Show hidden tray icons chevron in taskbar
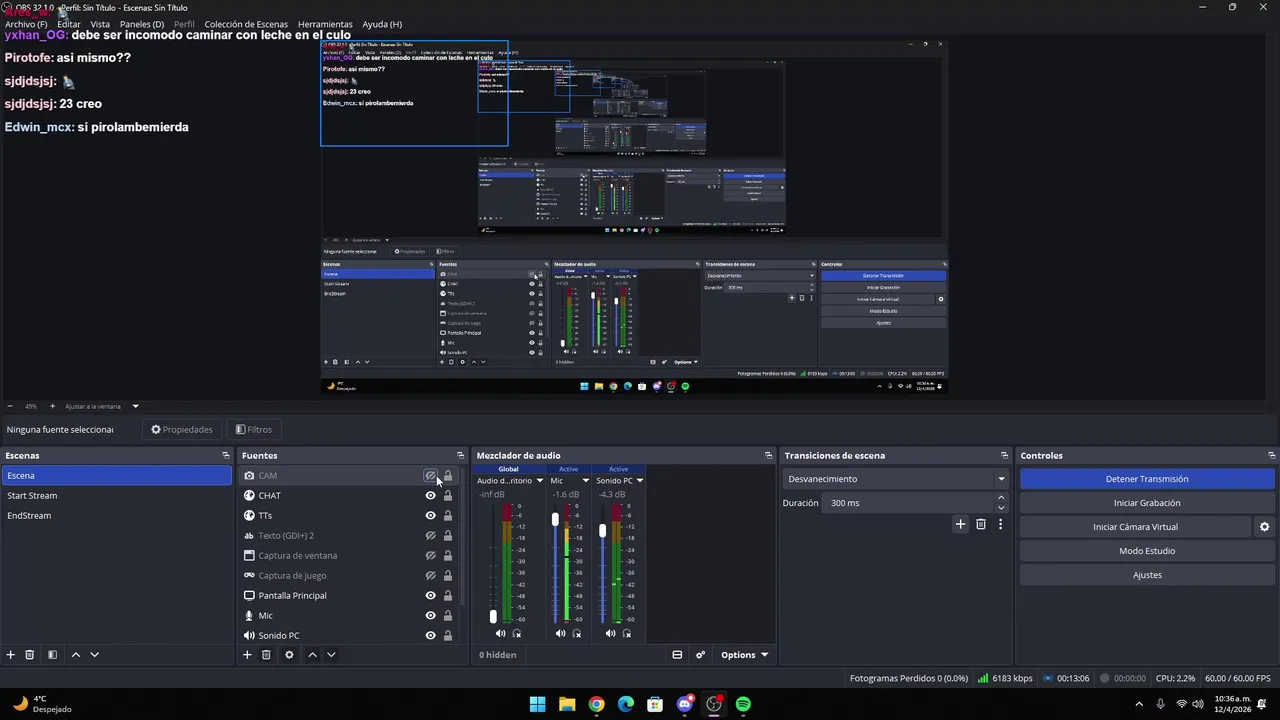Viewport: 1280px width, 720px height. [1139, 704]
